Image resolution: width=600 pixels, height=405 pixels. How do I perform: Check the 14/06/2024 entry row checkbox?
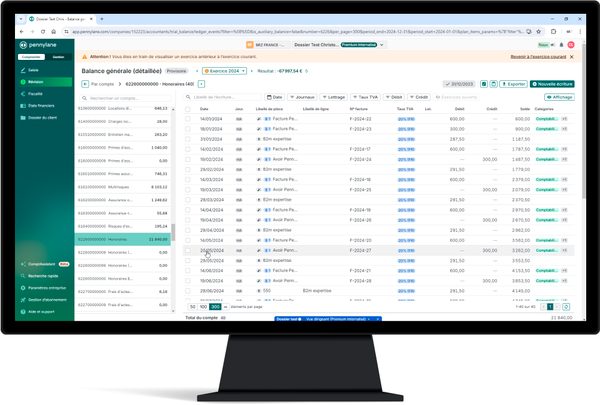click(188, 271)
